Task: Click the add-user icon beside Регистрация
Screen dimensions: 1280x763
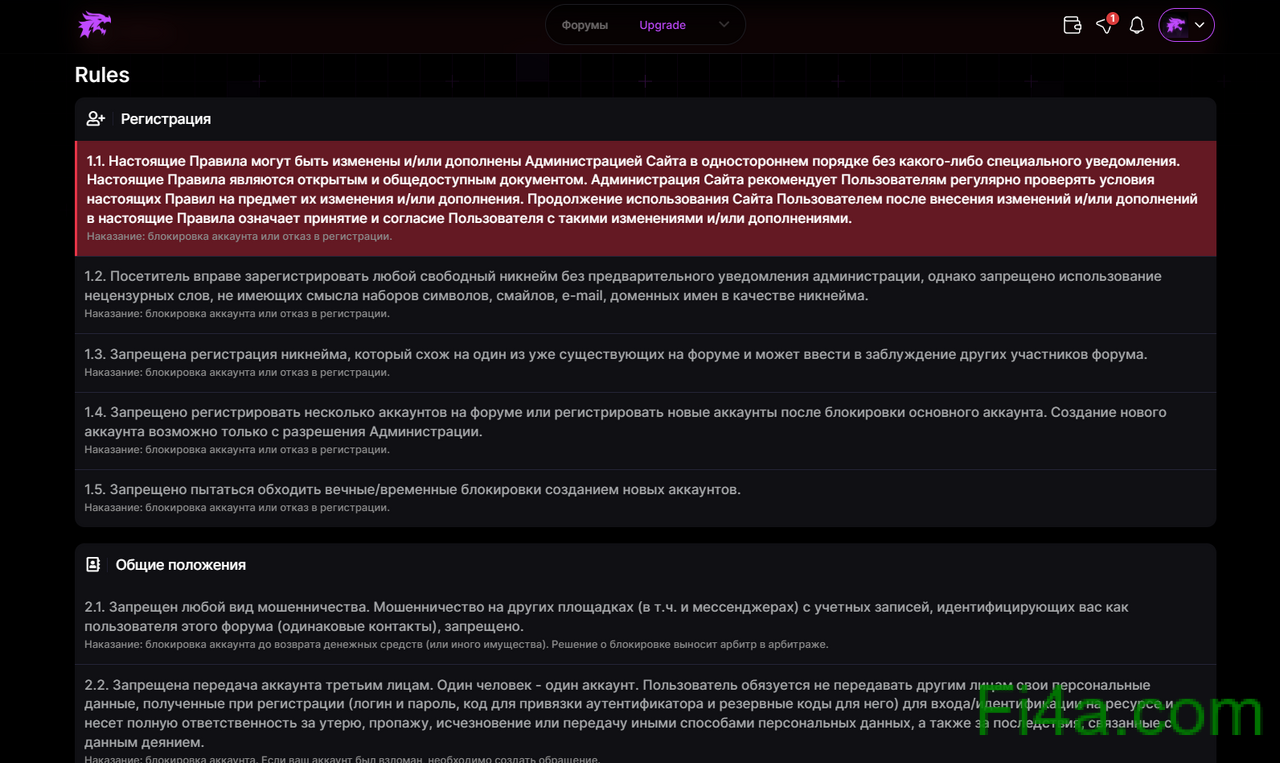Action: click(96, 119)
